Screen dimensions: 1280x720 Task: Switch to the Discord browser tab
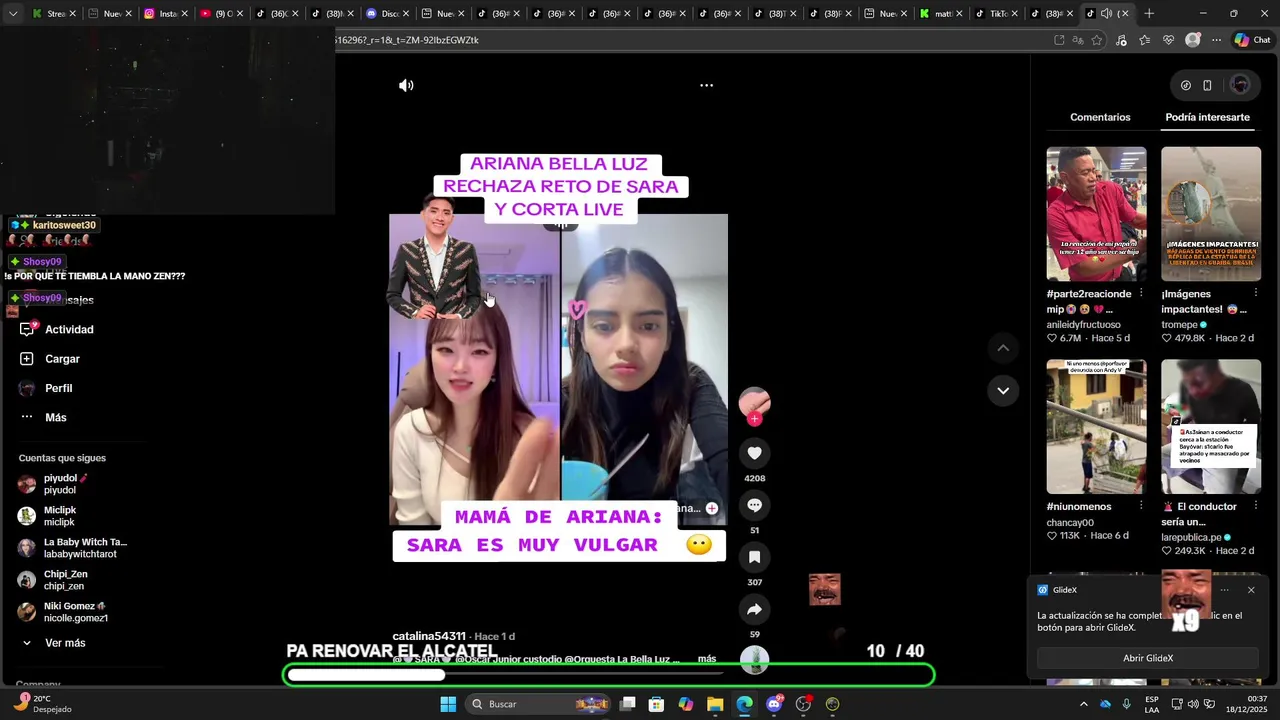[x=385, y=13]
